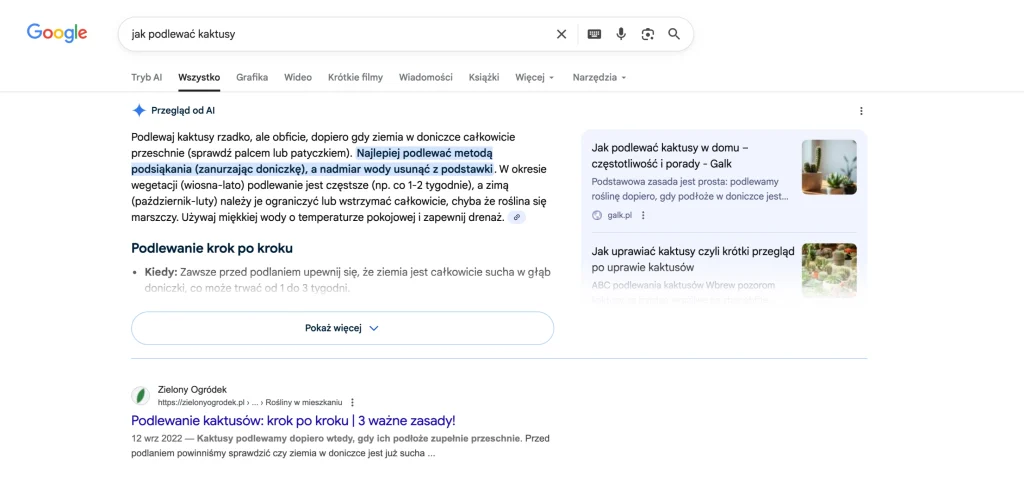Open the three-dot menu beside galk.pl
The image size is (1024, 480).
coord(643,216)
